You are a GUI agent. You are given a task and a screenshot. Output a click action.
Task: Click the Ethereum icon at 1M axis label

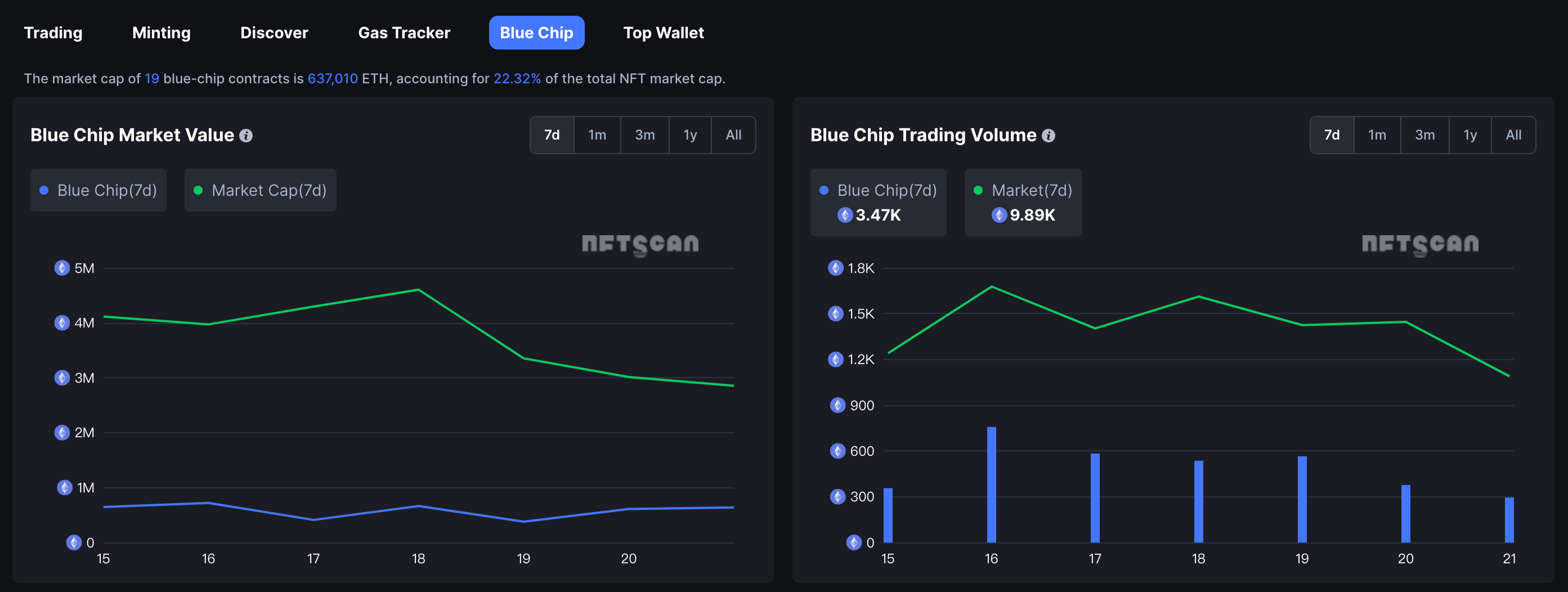point(65,488)
